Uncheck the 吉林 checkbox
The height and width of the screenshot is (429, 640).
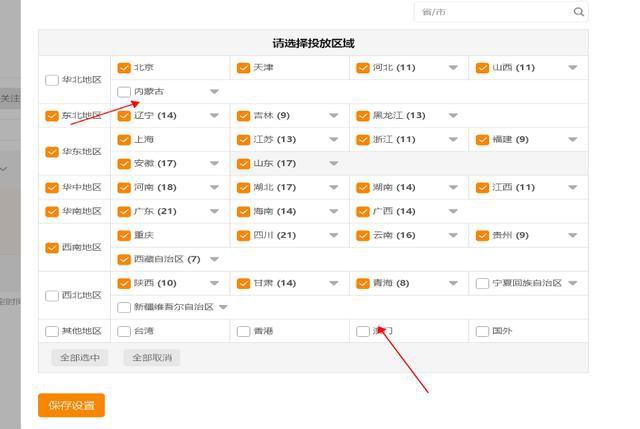pos(243,116)
